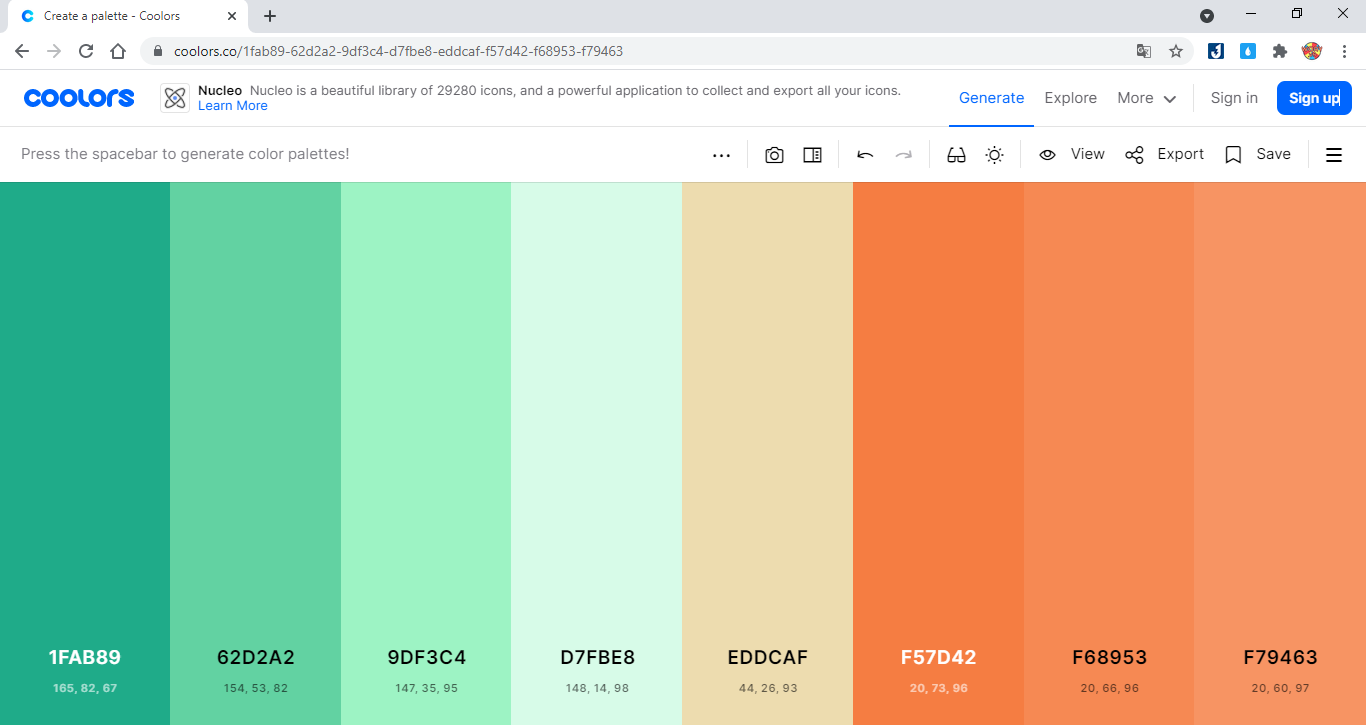Open the Chrome profile avatar
The height and width of the screenshot is (725, 1370).
pyautogui.click(x=1312, y=51)
